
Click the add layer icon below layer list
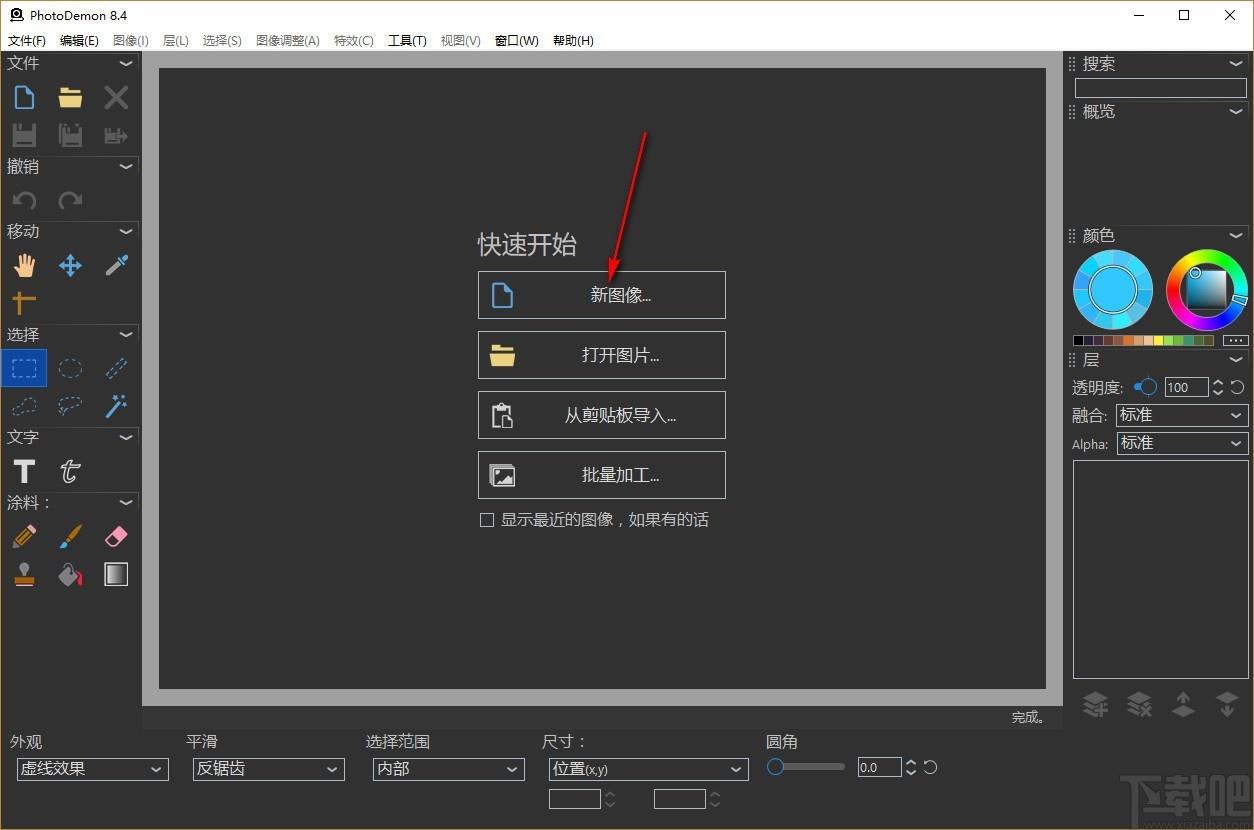point(1096,705)
